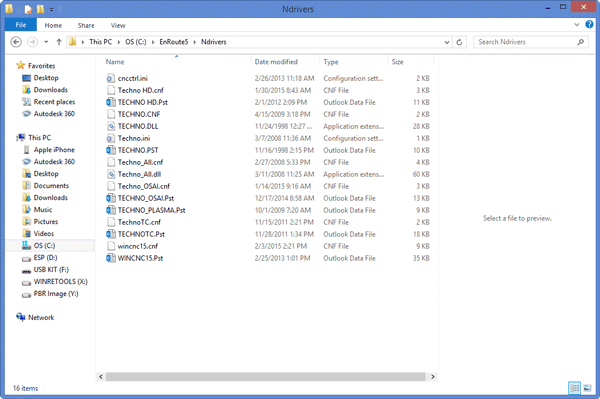Screen dimensions: 600x399
Task: Open PBR Image (Y:) drive
Action: pyautogui.click(x=56, y=293)
